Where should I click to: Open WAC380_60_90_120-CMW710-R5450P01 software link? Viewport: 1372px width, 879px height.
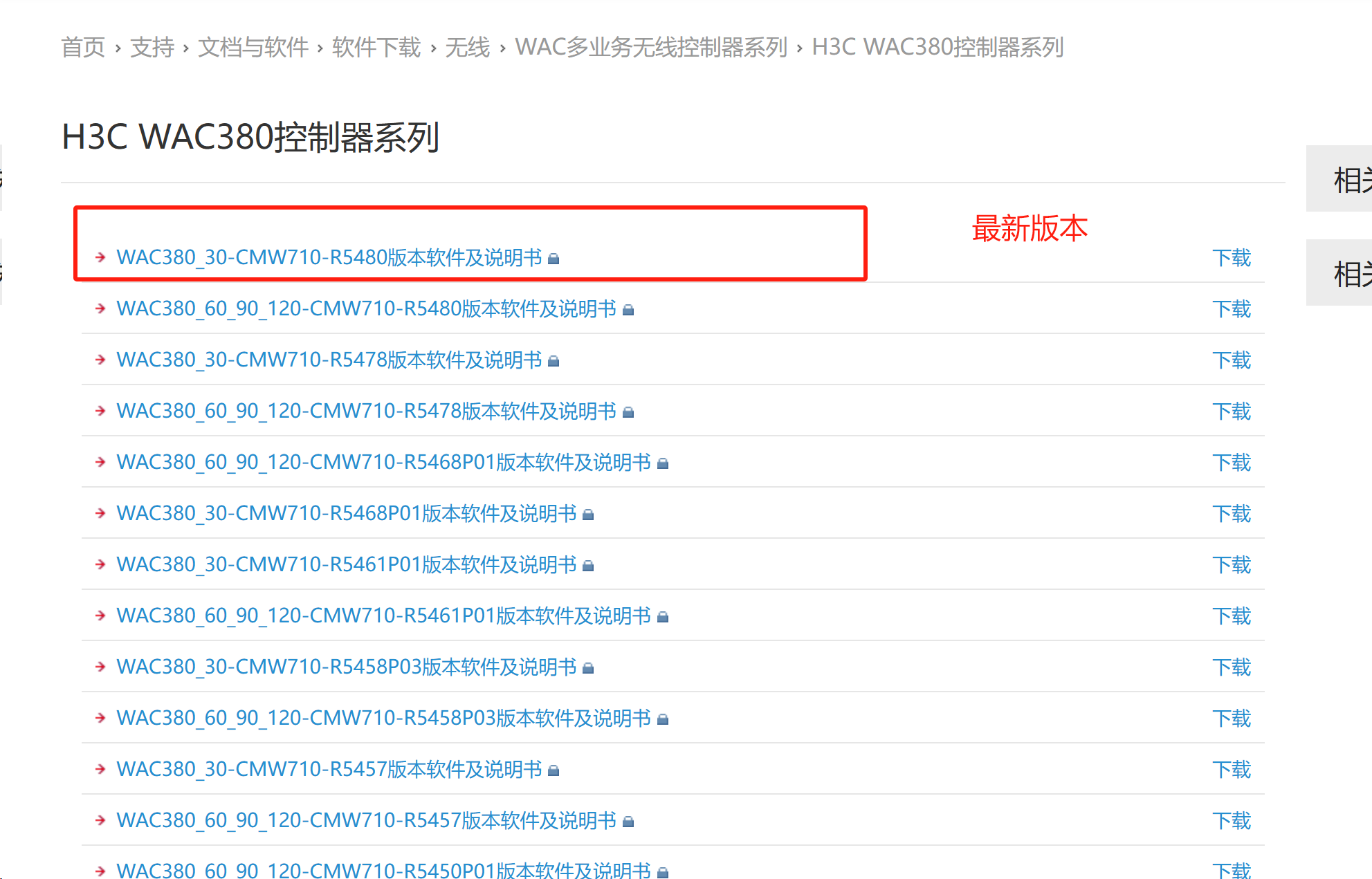click(x=383, y=870)
